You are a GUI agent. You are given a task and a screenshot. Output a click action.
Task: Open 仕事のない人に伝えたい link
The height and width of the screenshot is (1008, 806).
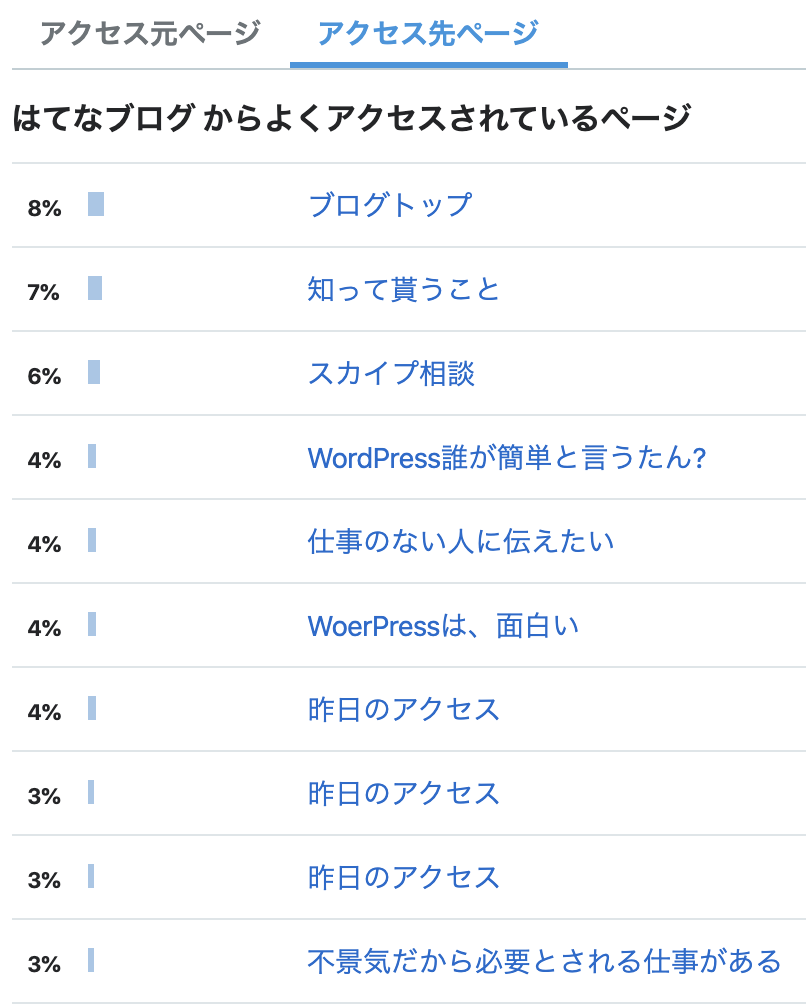[461, 541]
